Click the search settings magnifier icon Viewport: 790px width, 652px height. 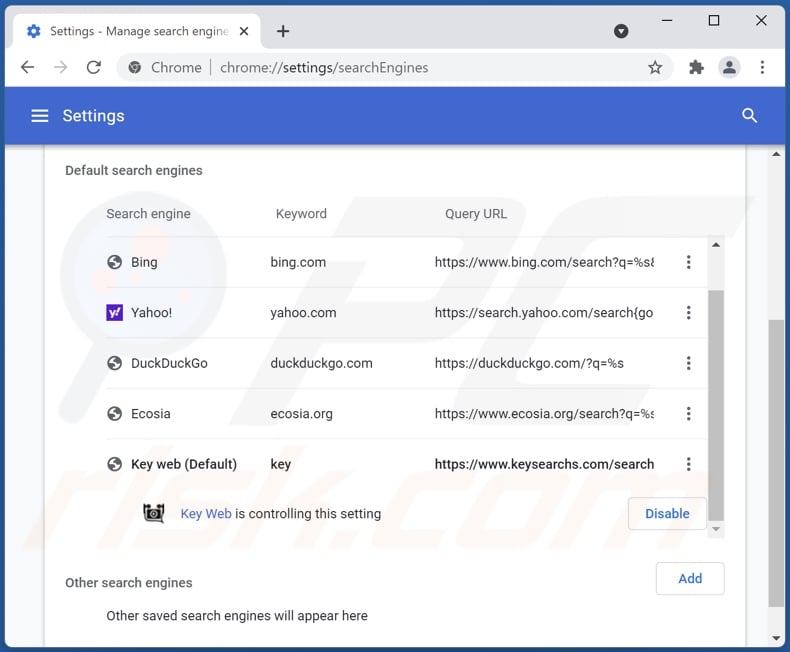(x=749, y=116)
